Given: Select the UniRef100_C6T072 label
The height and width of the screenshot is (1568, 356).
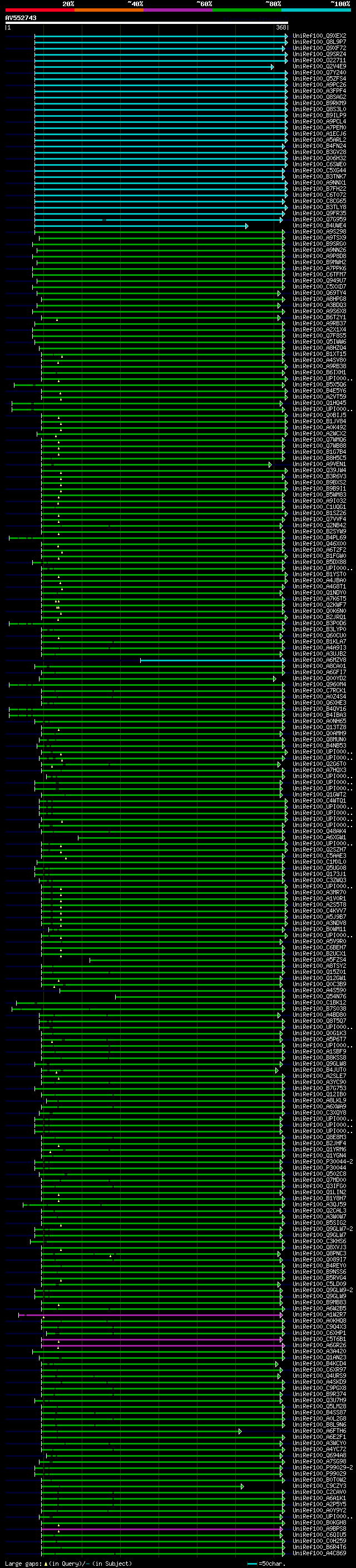Looking at the screenshot, I should point(319,195).
